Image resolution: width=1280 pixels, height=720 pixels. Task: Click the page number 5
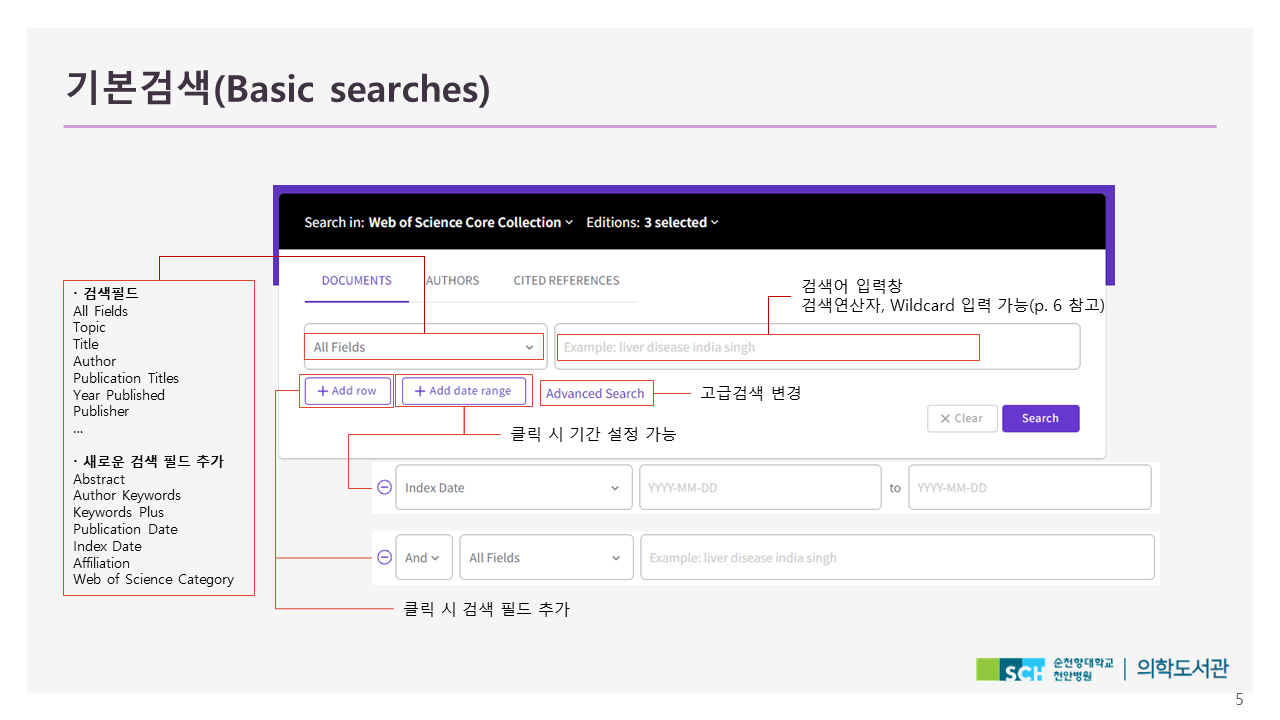pyautogui.click(x=1239, y=700)
